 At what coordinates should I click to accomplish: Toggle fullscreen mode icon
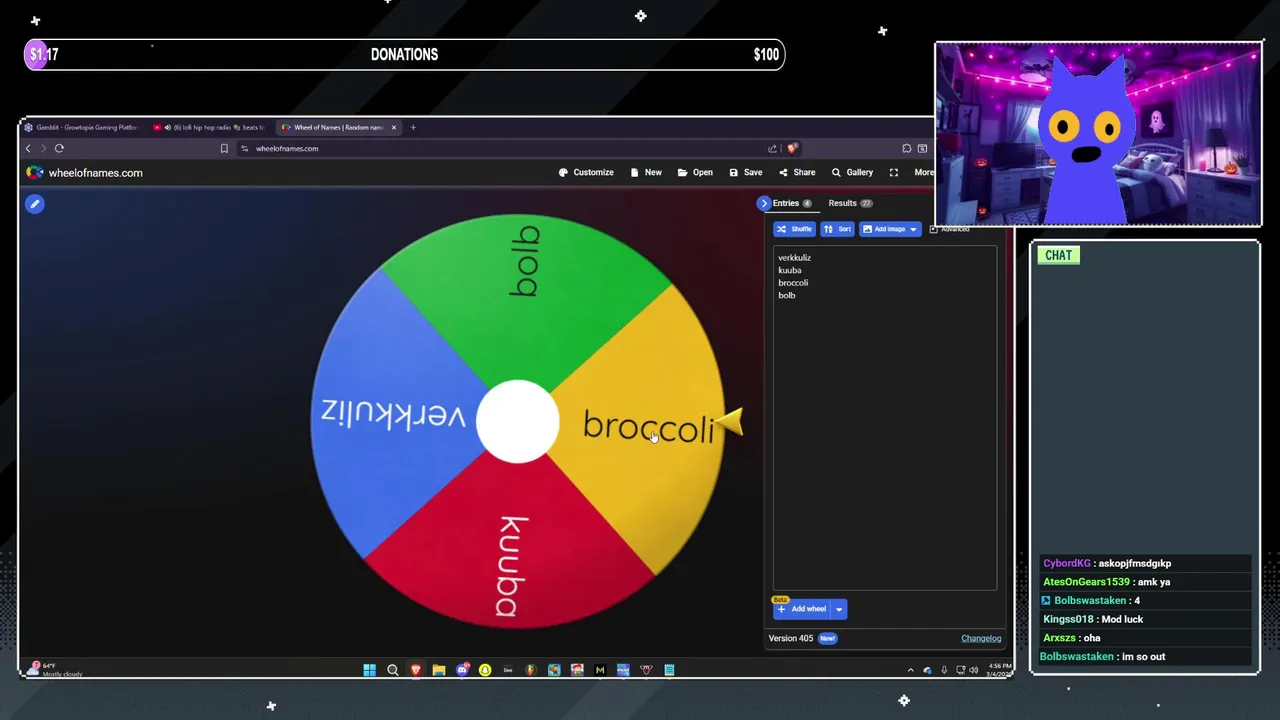point(894,172)
